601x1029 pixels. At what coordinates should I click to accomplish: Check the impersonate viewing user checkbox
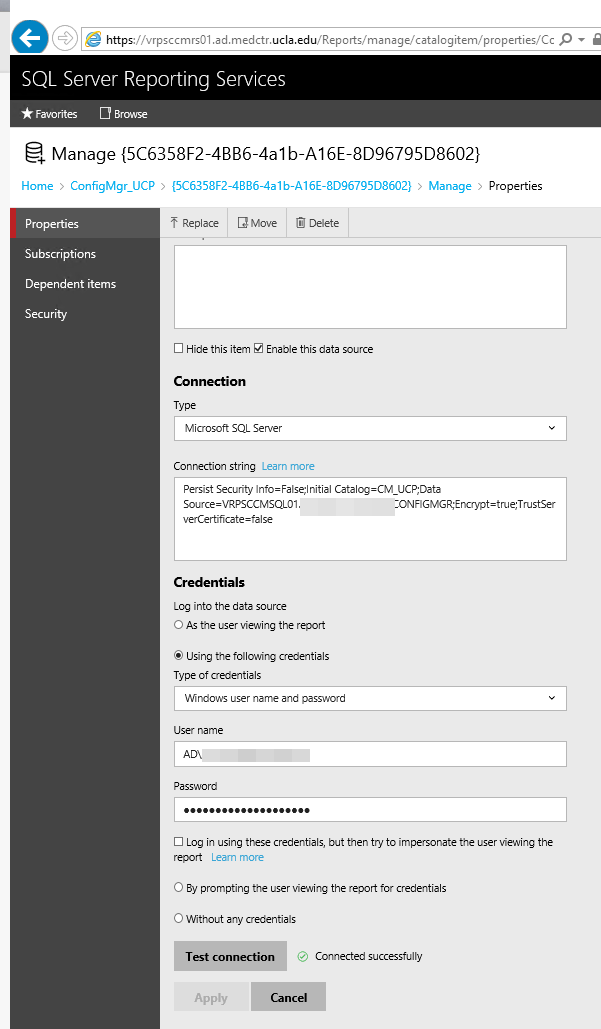click(178, 841)
